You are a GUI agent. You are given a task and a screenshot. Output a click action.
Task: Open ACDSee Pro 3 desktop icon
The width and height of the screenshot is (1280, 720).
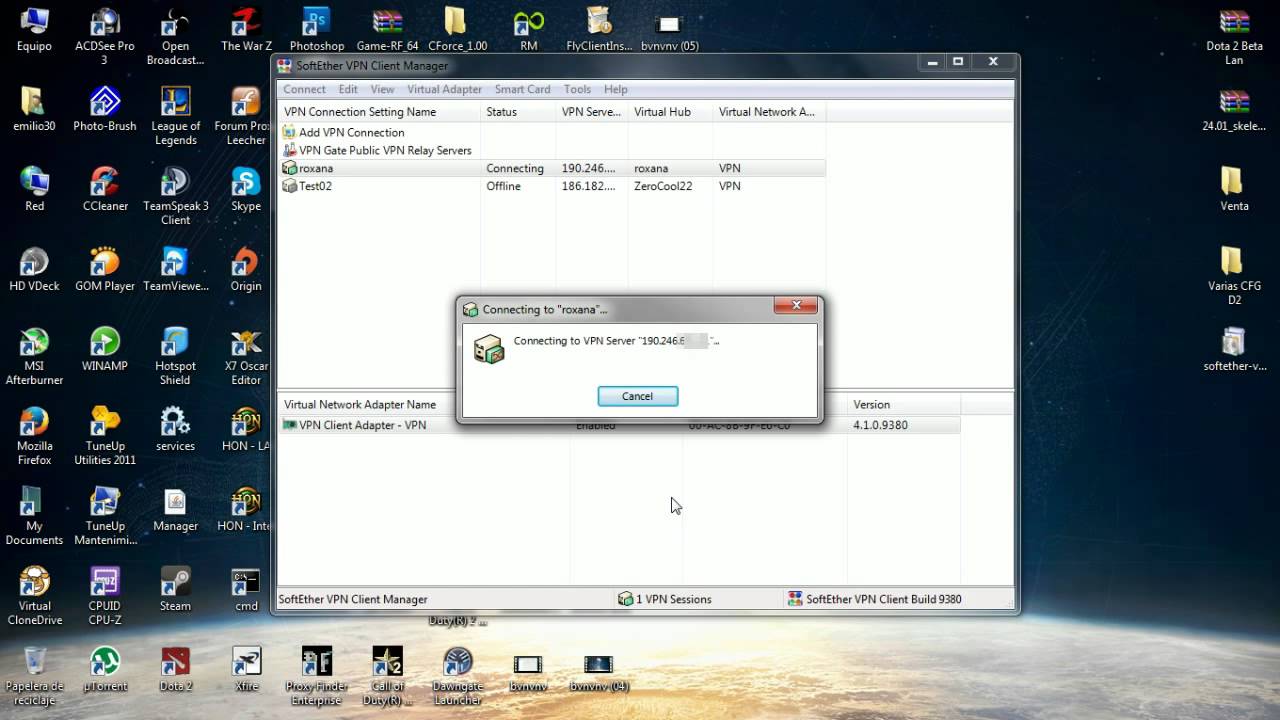tap(105, 36)
